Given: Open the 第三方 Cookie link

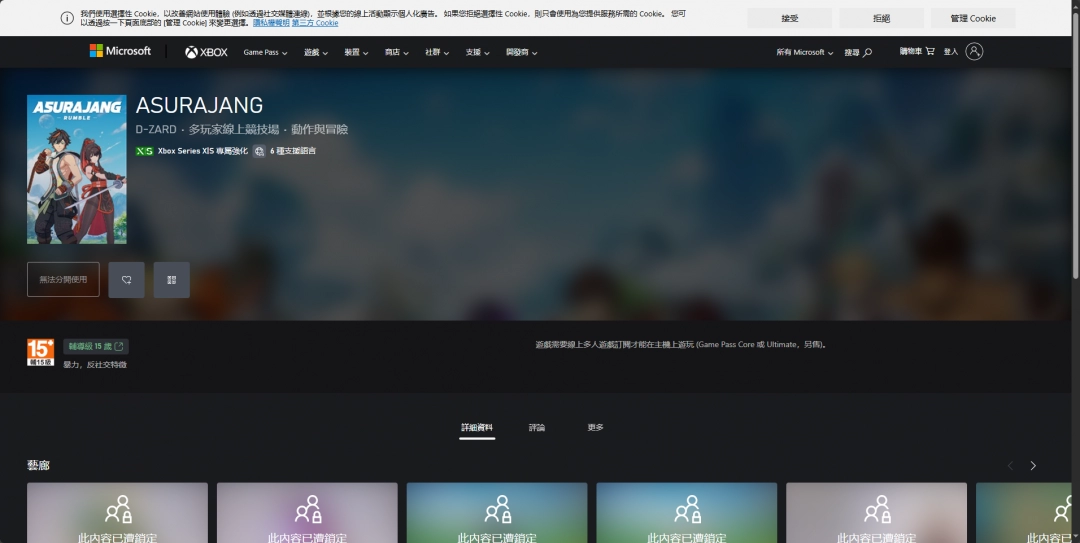Looking at the screenshot, I should tap(315, 22).
